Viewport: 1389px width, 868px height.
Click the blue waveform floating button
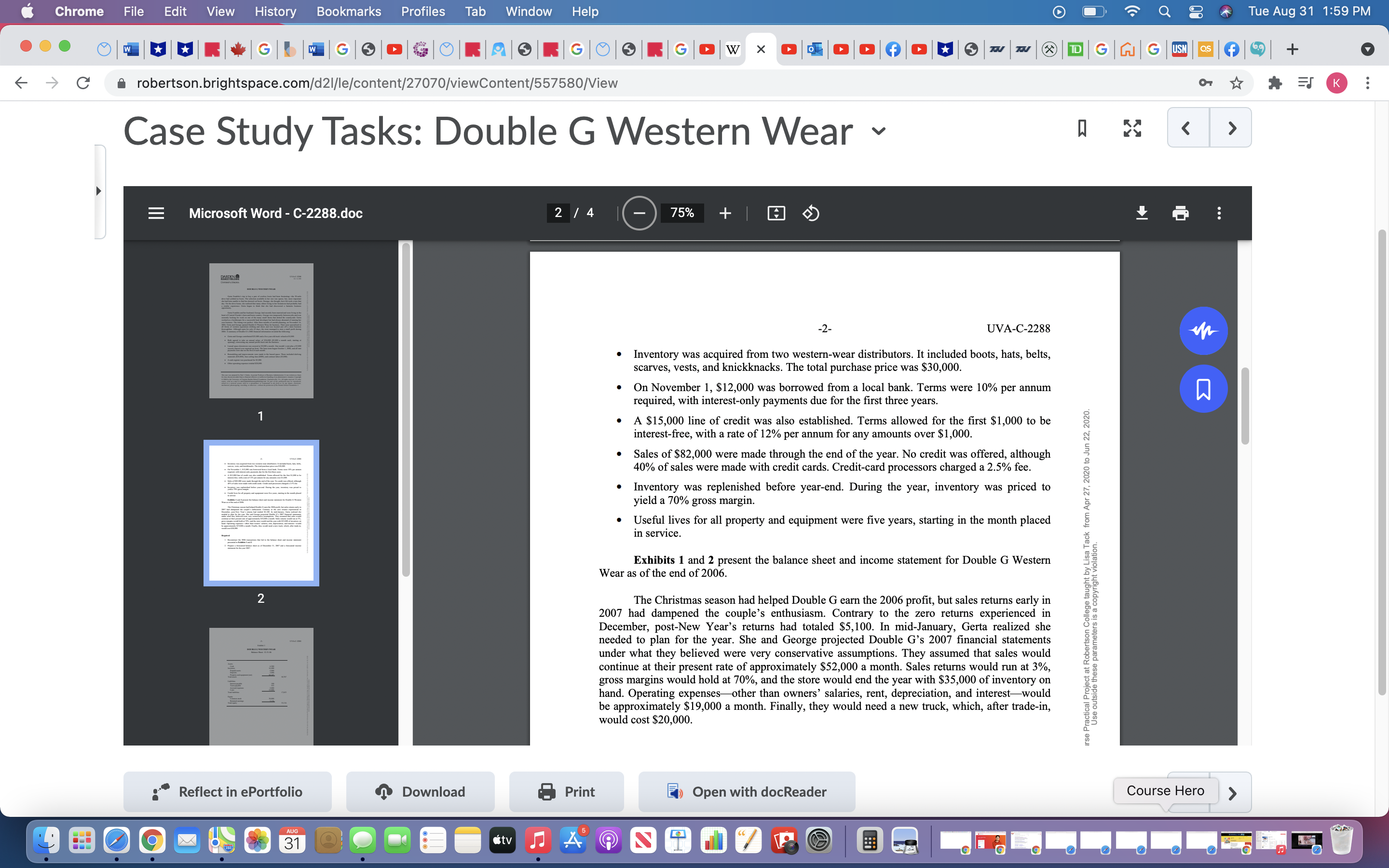pyautogui.click(x=1203, y=331)
